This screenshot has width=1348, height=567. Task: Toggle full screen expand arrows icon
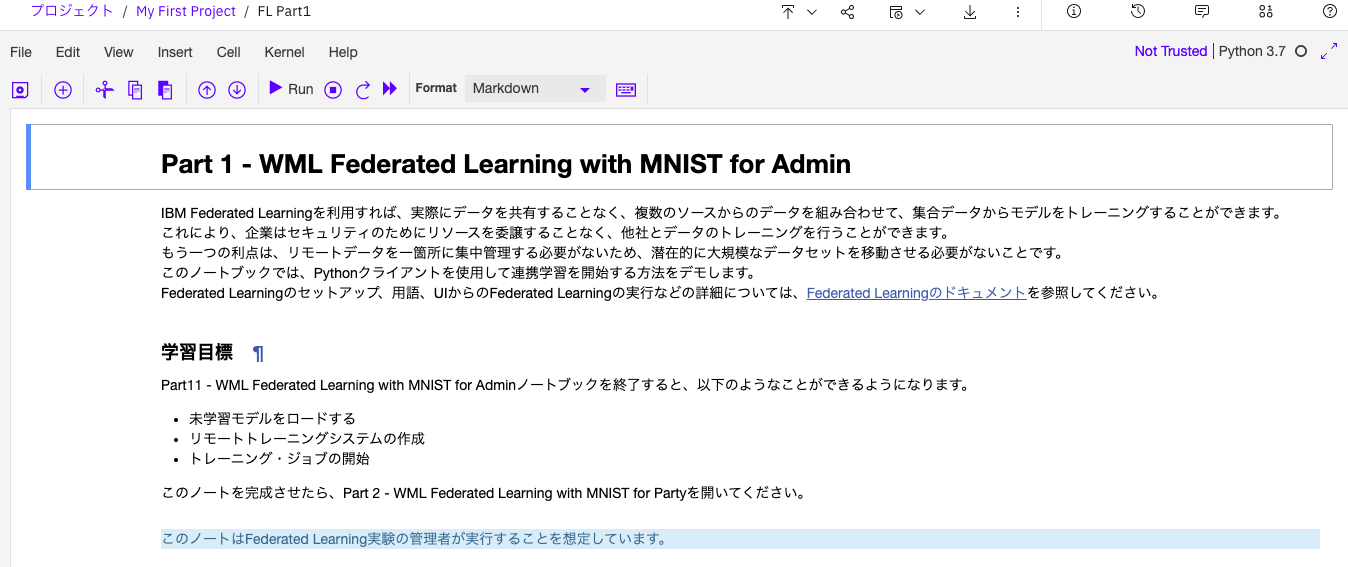(x=1329, y=51)
